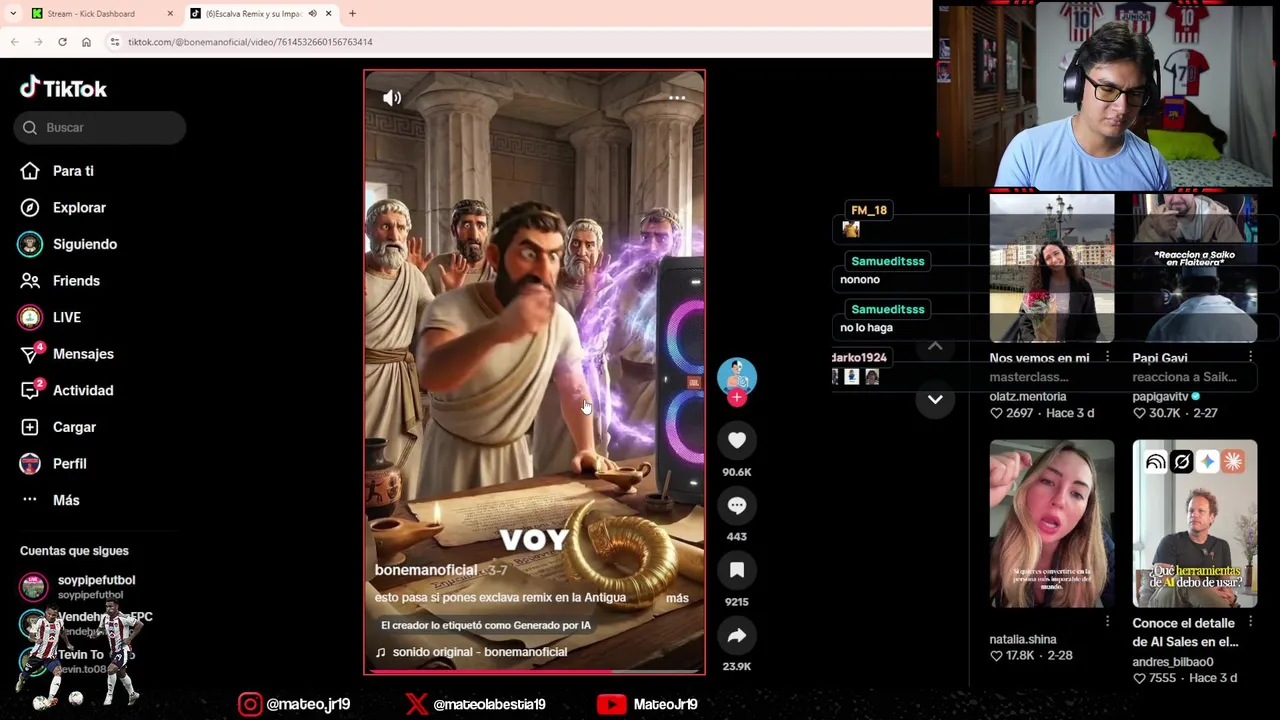Click FM_18 chat username
Image resolution: width=1280 pixels, height=720 pixels.
[x=869, y=210]
